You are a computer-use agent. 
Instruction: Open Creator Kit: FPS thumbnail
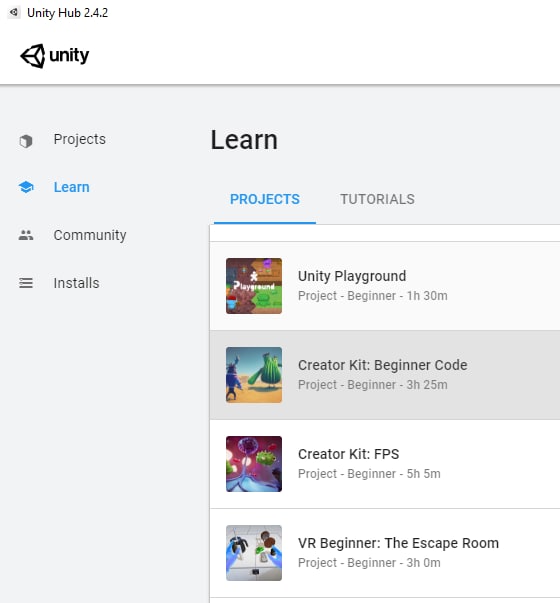pyautogui.click(x=254, y=464)
